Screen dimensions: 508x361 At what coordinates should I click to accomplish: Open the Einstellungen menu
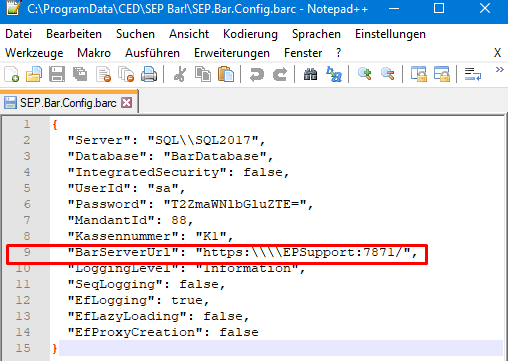[390, 34]
